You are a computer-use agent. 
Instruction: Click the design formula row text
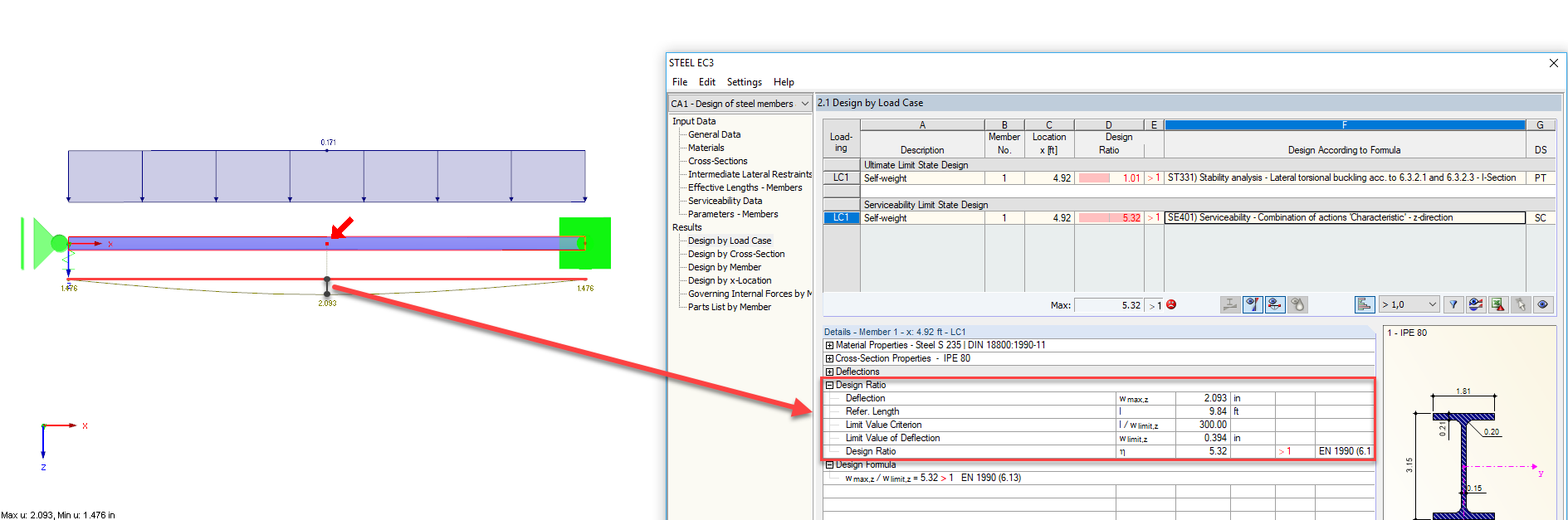pos(933,479)
